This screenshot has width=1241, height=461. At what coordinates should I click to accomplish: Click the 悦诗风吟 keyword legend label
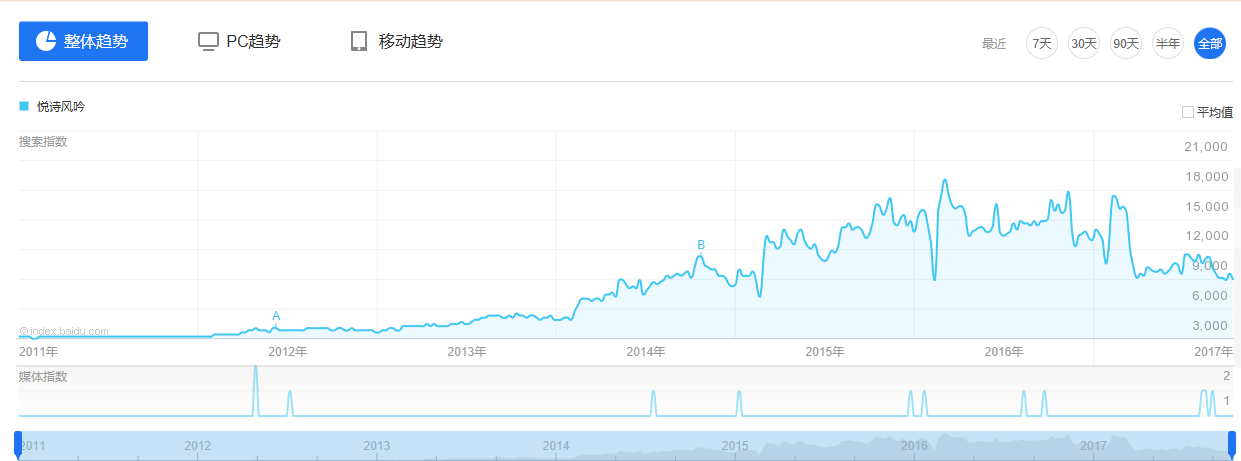[x=62, y=106]
